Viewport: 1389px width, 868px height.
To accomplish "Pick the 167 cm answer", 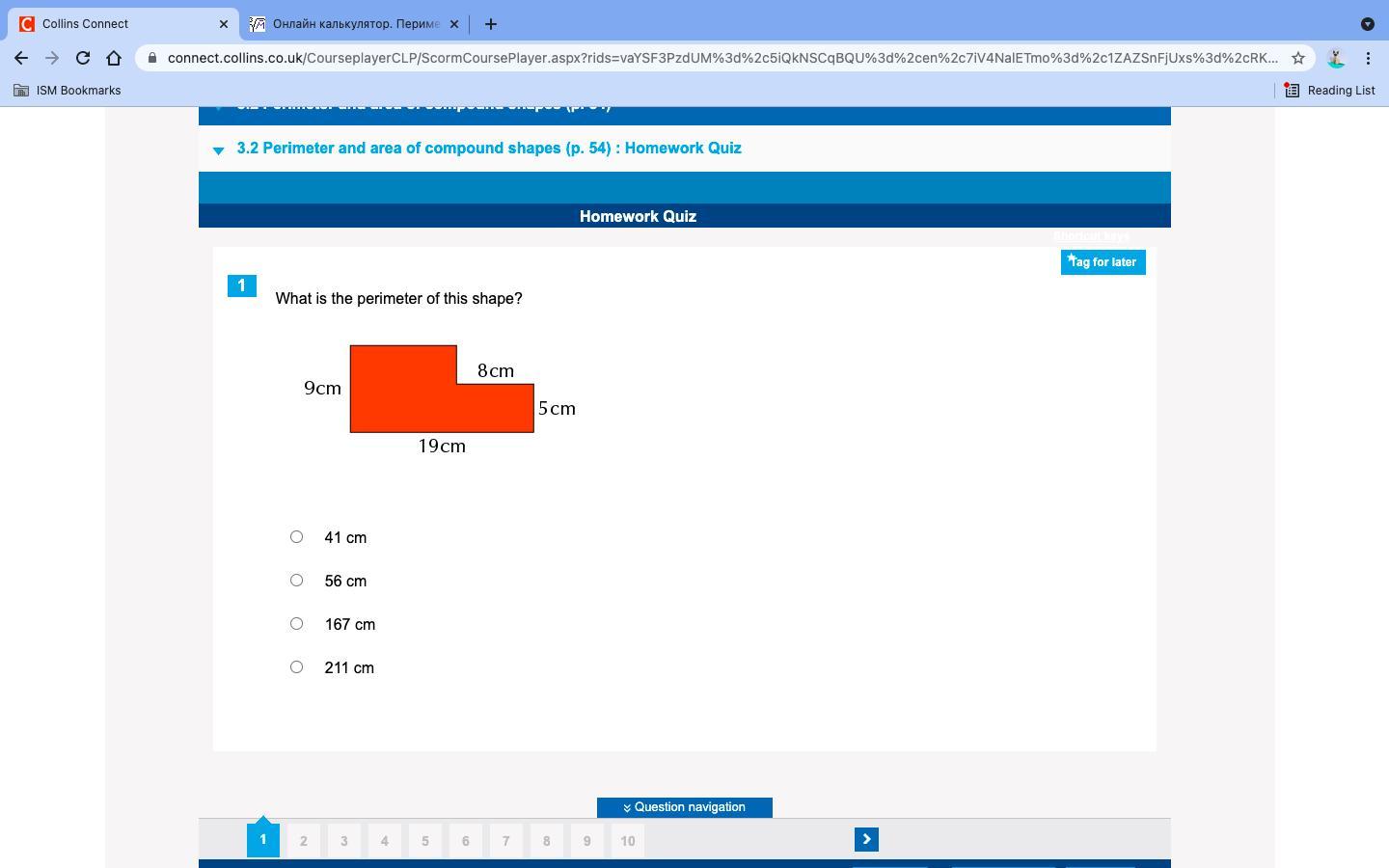I will point(297,624).
